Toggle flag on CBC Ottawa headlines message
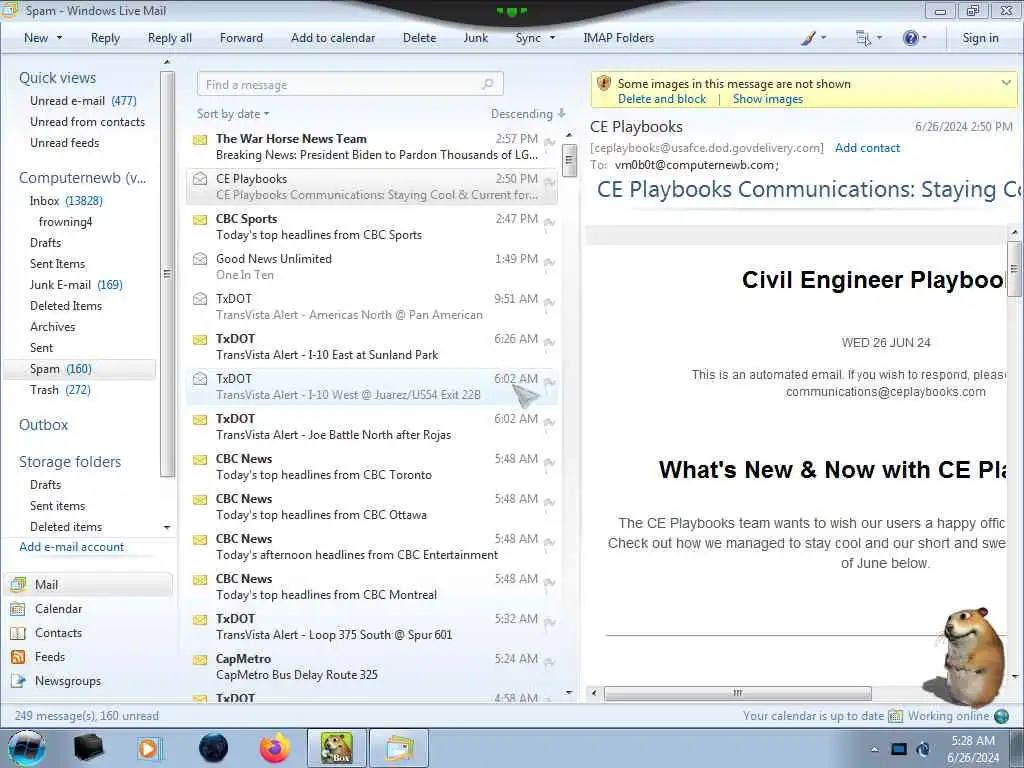 coord(549,502)
